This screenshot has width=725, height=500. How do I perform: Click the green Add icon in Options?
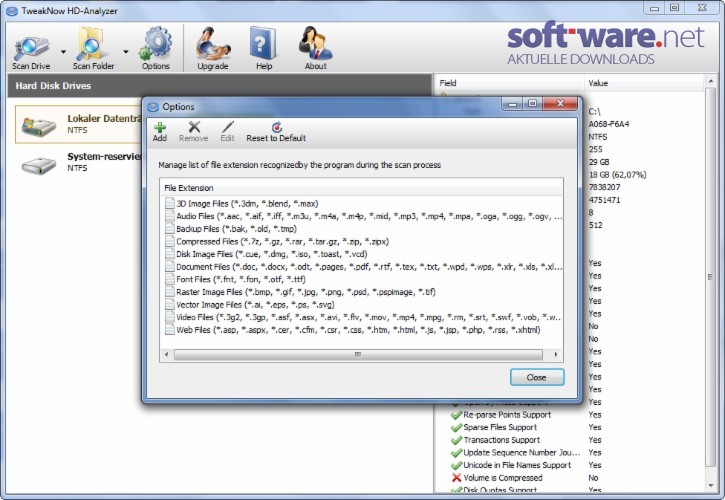coord(160,128)
